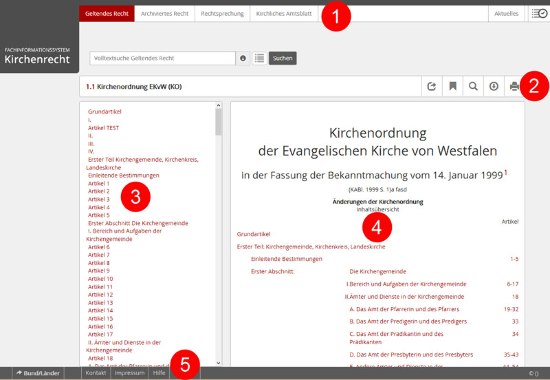Click the Suchen button

pos(283,58)
